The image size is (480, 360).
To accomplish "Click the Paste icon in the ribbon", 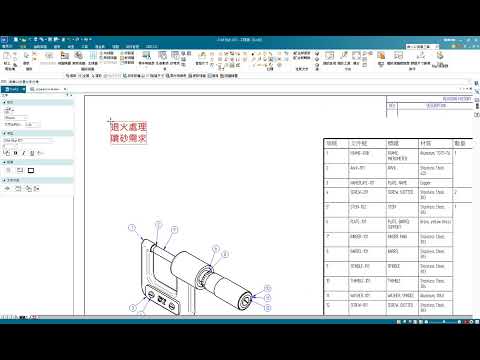I will coord(7,56).
